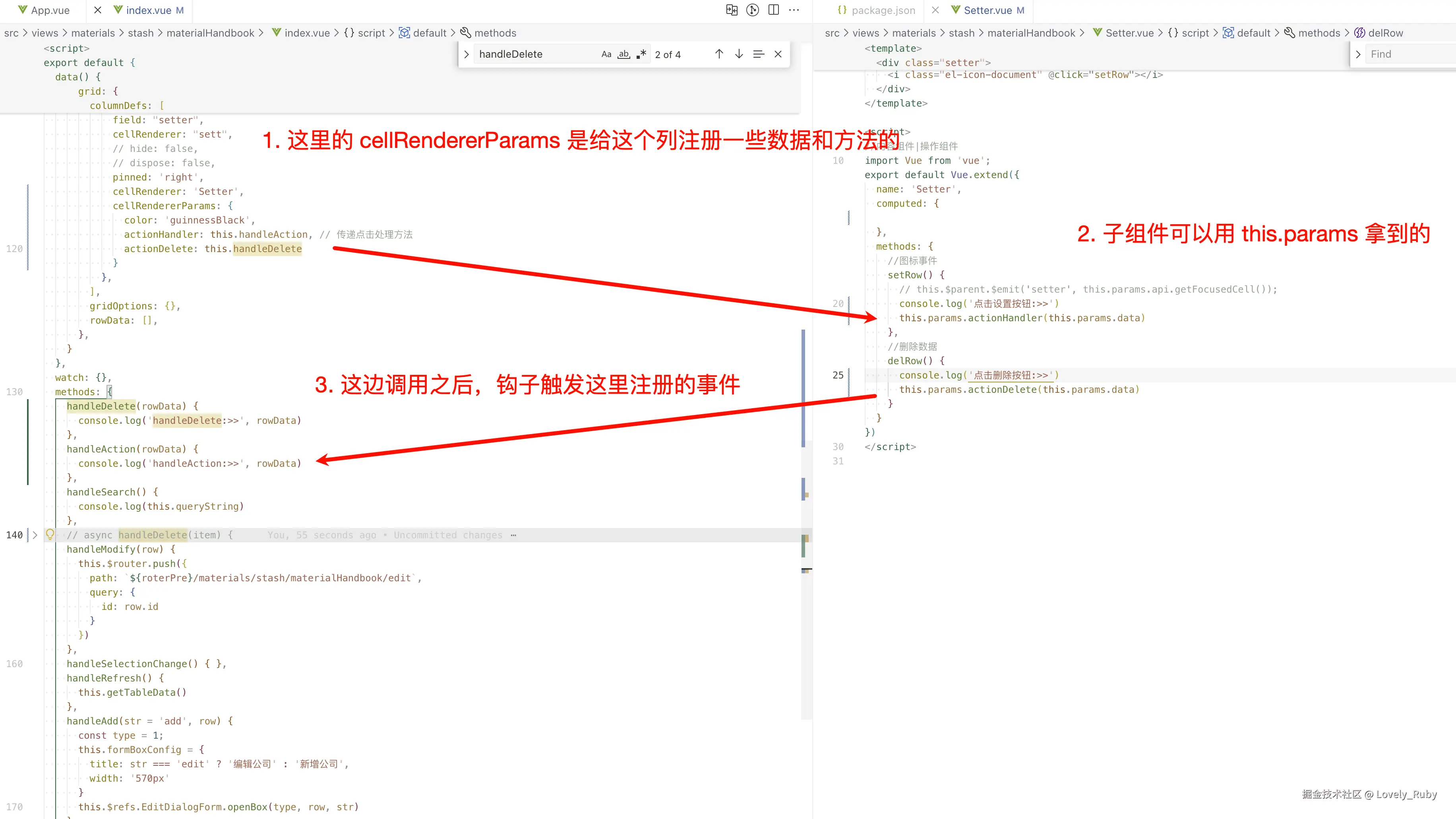This screenshot has width=1456, height=819.
Task: Click materialHandbook in the left breadcrumb
Action: (210, 33)
